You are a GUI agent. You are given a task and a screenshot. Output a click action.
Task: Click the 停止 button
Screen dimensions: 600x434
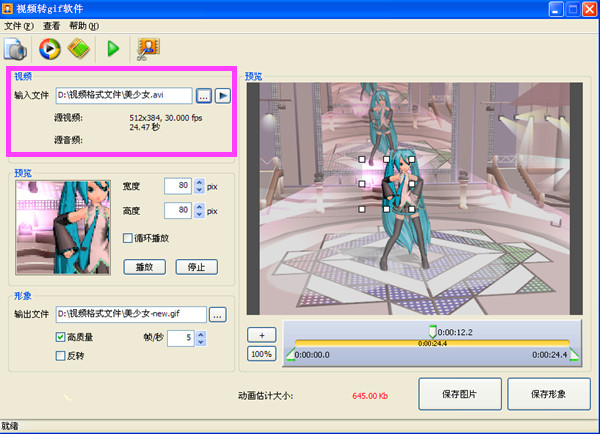point(197,267)
